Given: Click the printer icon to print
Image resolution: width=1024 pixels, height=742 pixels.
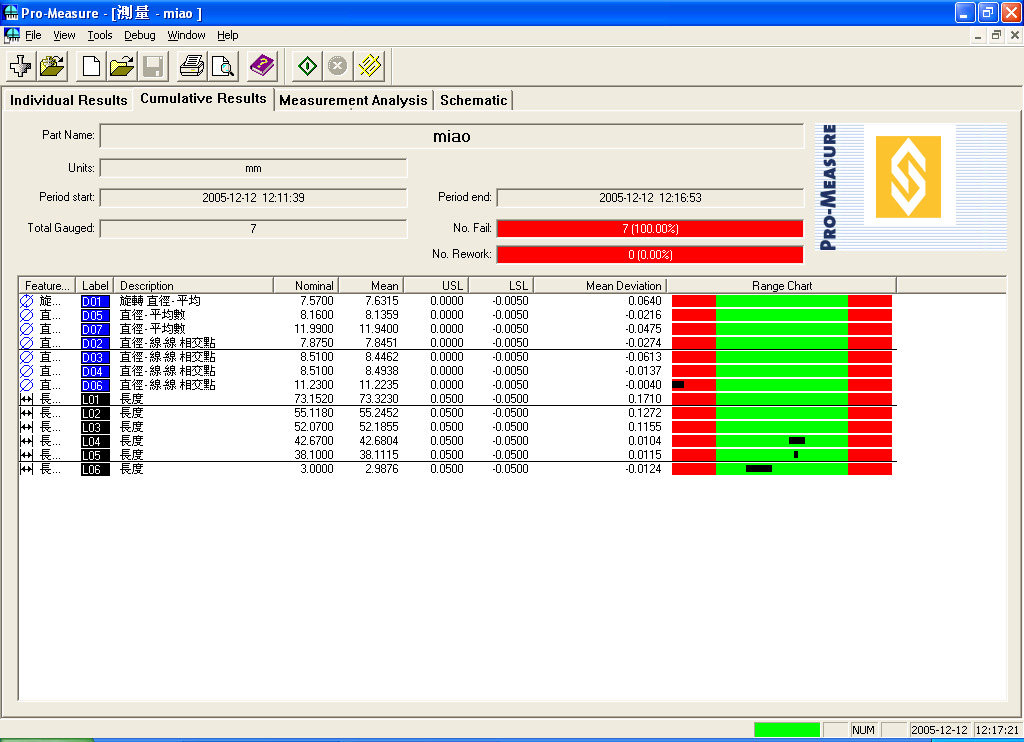Looking at the screenshot, I should tap(191, 67).
